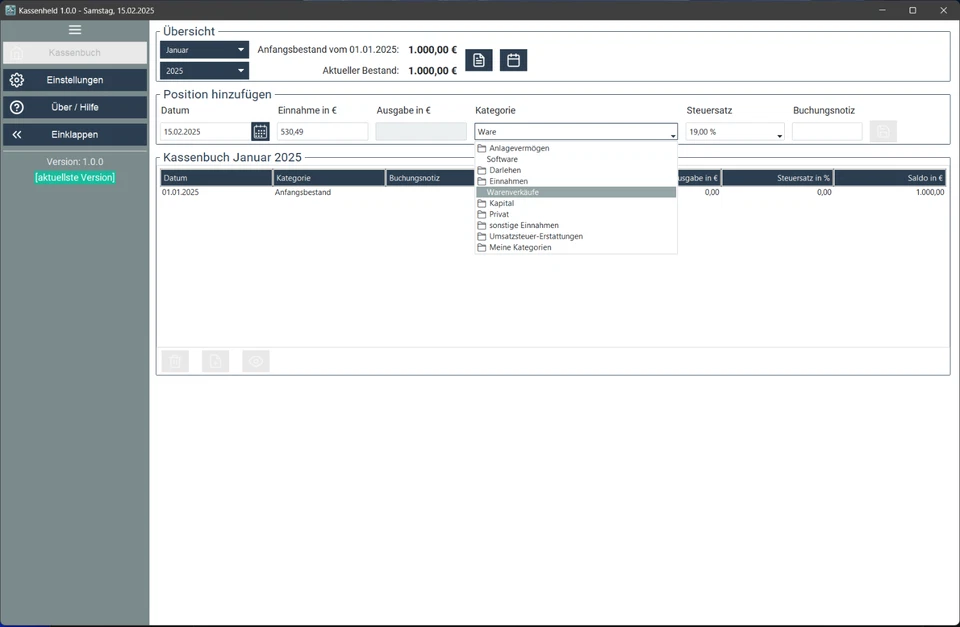Click the Ausgabe in € field
Image resolution: width=960 pixels, height=627 pixels.
421,132
